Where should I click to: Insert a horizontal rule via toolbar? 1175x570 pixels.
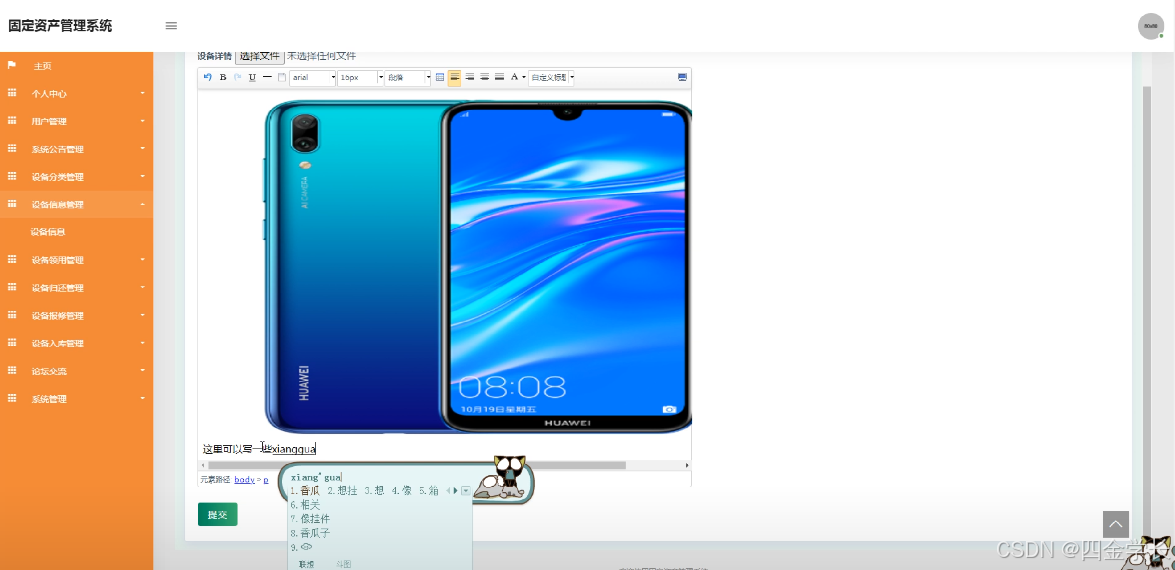tap(268, 77)
